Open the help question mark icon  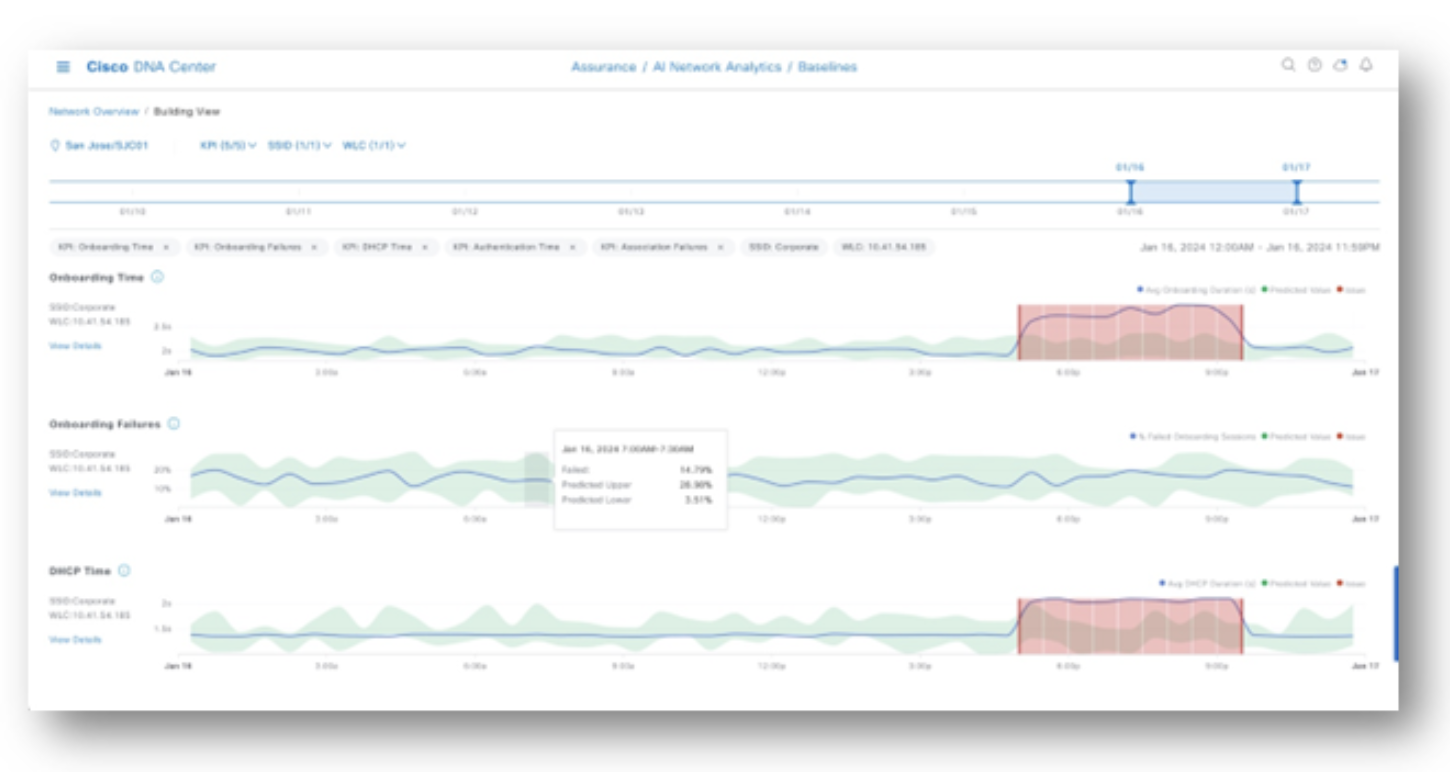point(1314,65)
